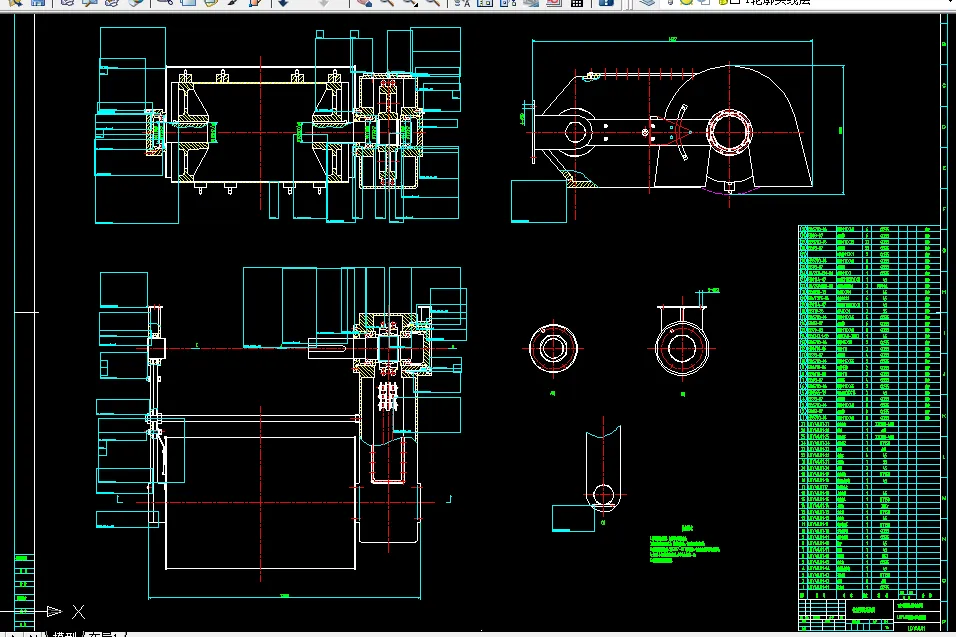
Task: Click the Undo arrow icon
Action: click(x=283, y=2)
